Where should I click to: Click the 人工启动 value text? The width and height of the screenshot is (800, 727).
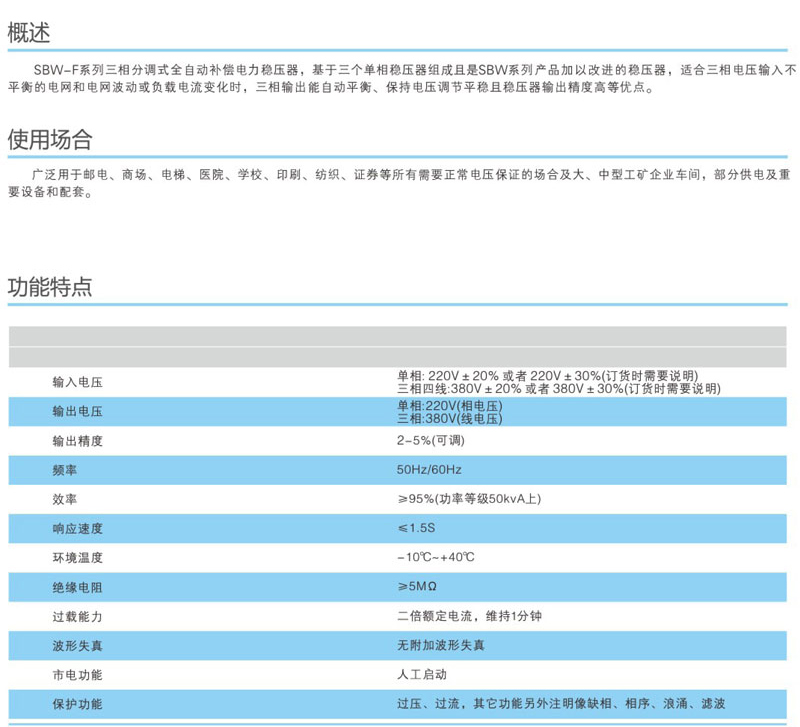coord(422,675)
